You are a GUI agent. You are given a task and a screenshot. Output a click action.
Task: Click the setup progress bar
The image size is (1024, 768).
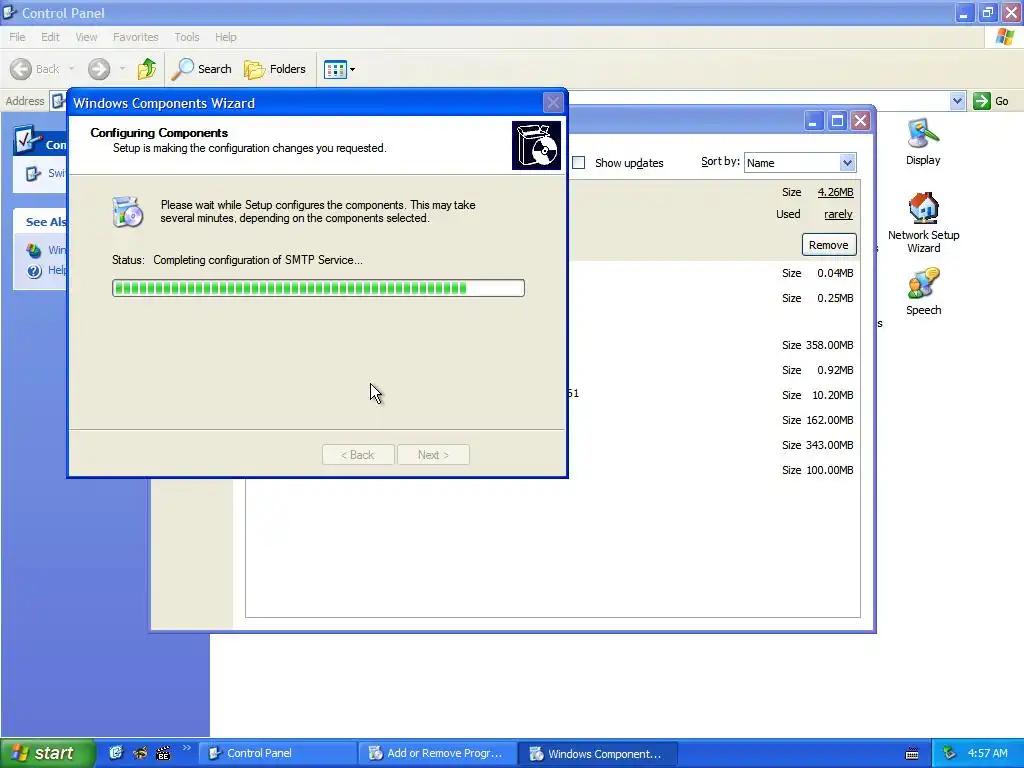coord(318,288)
